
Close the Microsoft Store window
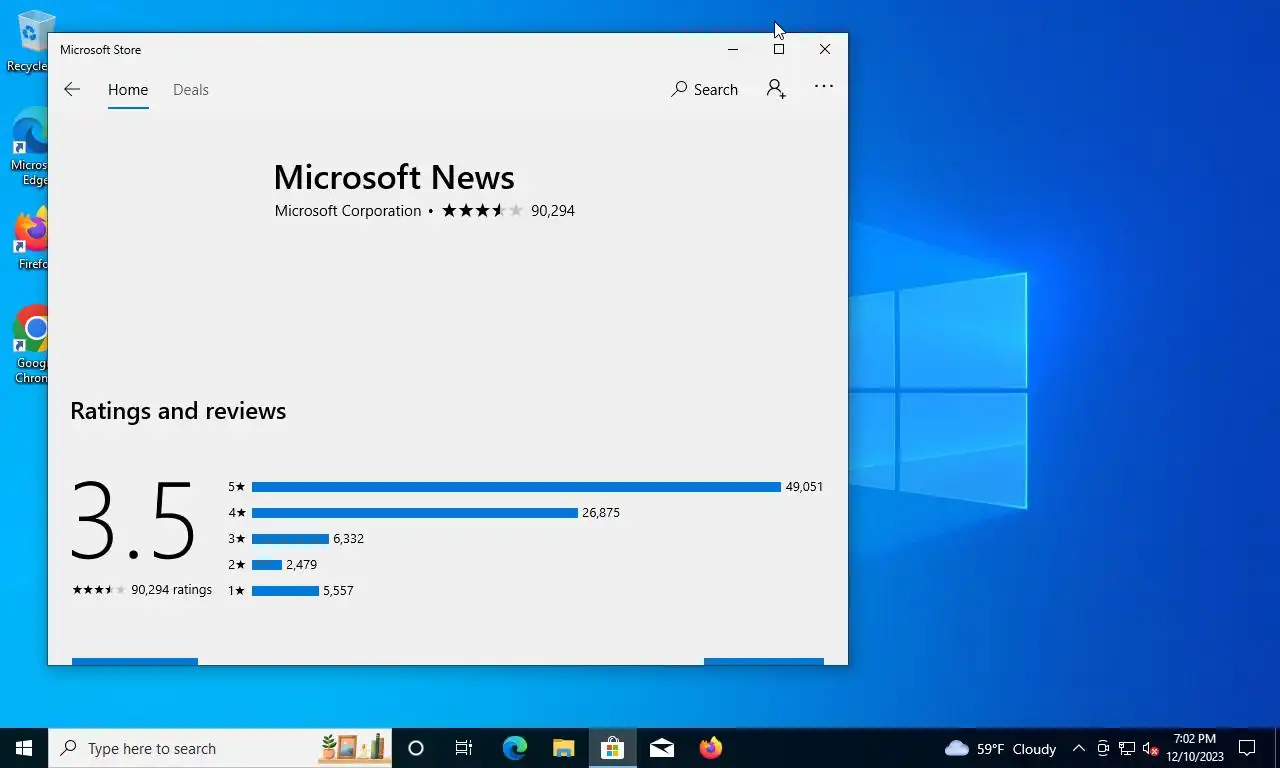pos(825,49)
